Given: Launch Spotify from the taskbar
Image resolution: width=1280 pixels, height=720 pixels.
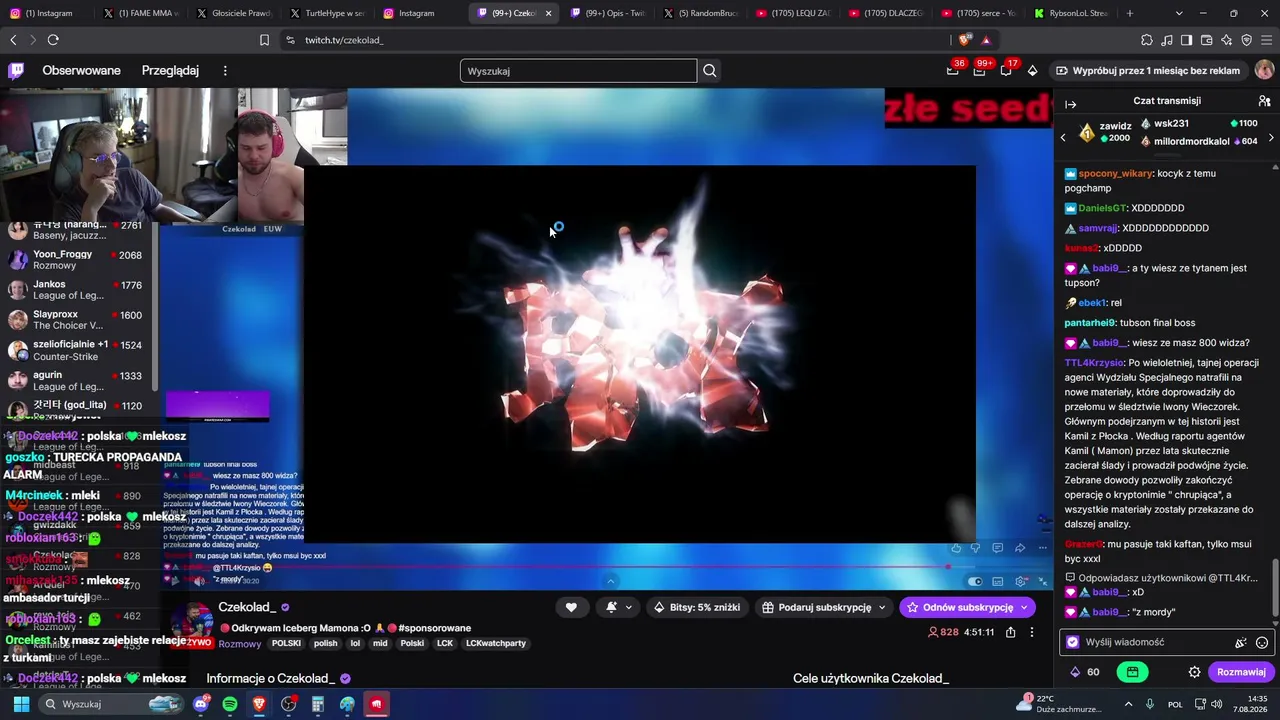Looking at the screenshot, I should pos(230,704).
